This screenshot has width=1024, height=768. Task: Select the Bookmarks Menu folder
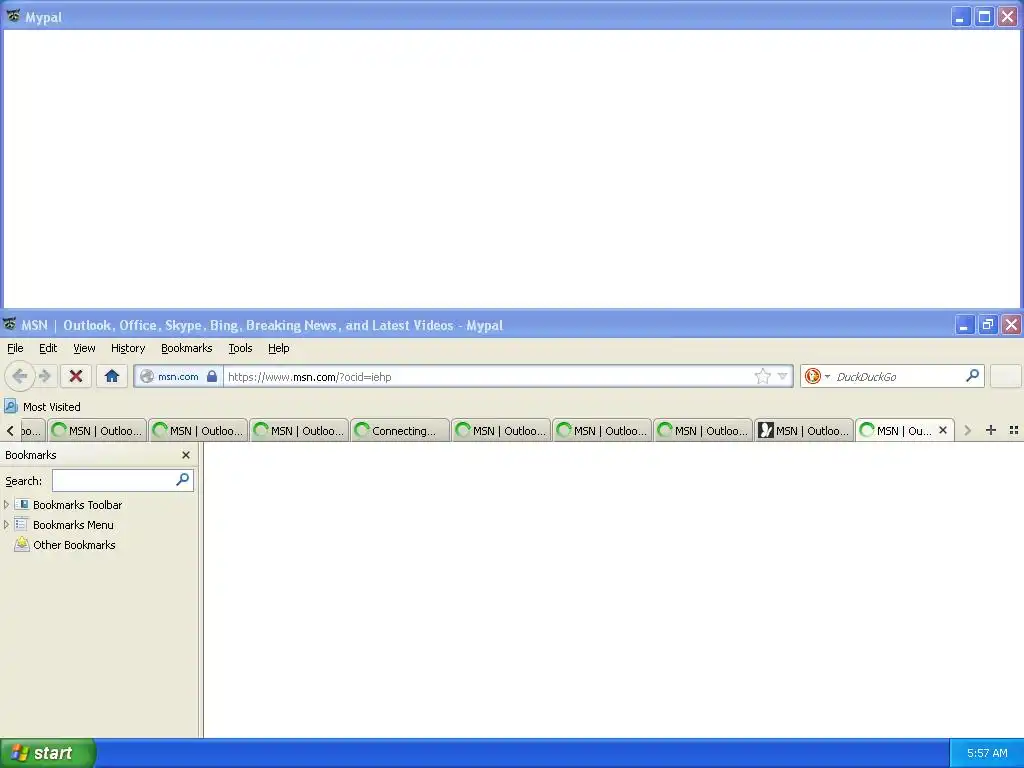point(64,525)
